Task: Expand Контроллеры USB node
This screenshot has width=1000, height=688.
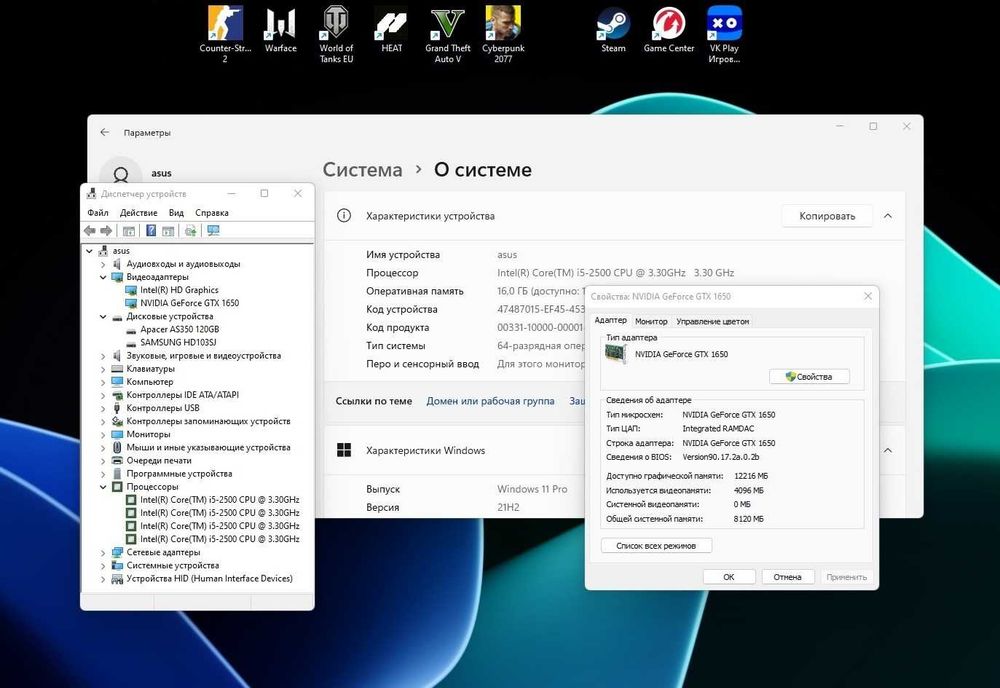Action: [x=103, y=408]
